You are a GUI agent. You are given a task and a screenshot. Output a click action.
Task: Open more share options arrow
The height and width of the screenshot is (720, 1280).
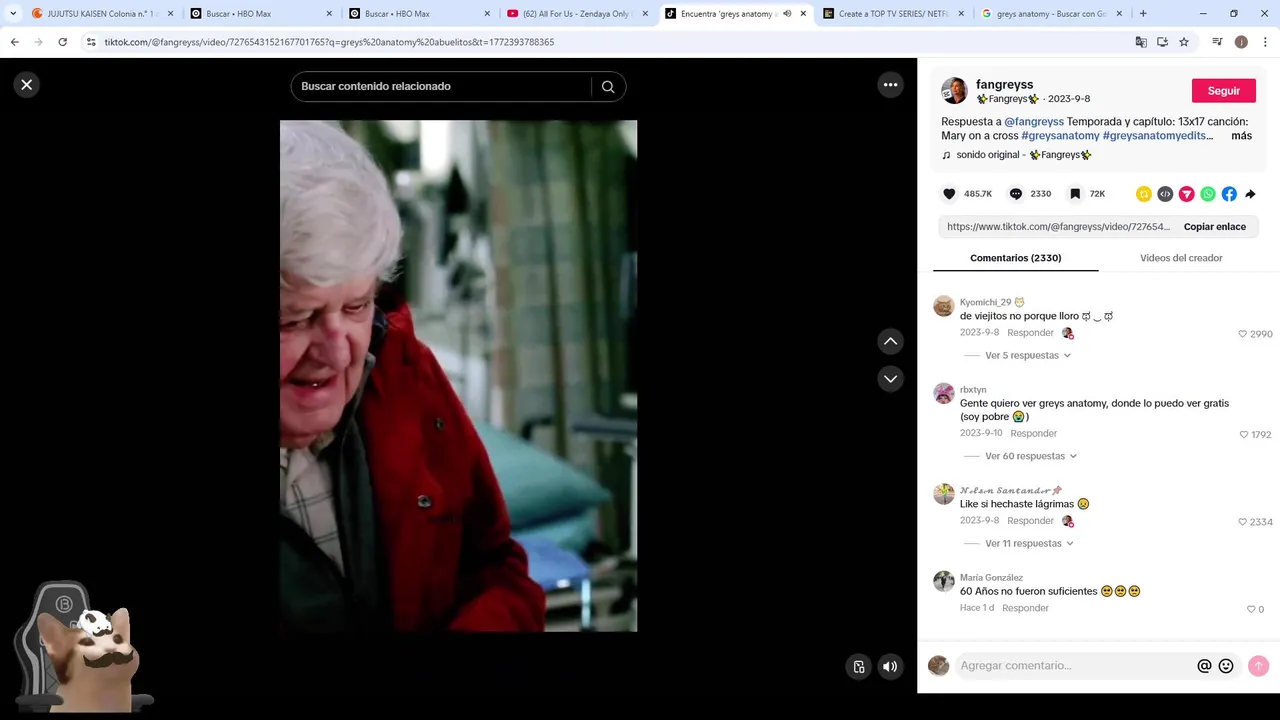click(x=1250, y=194)
